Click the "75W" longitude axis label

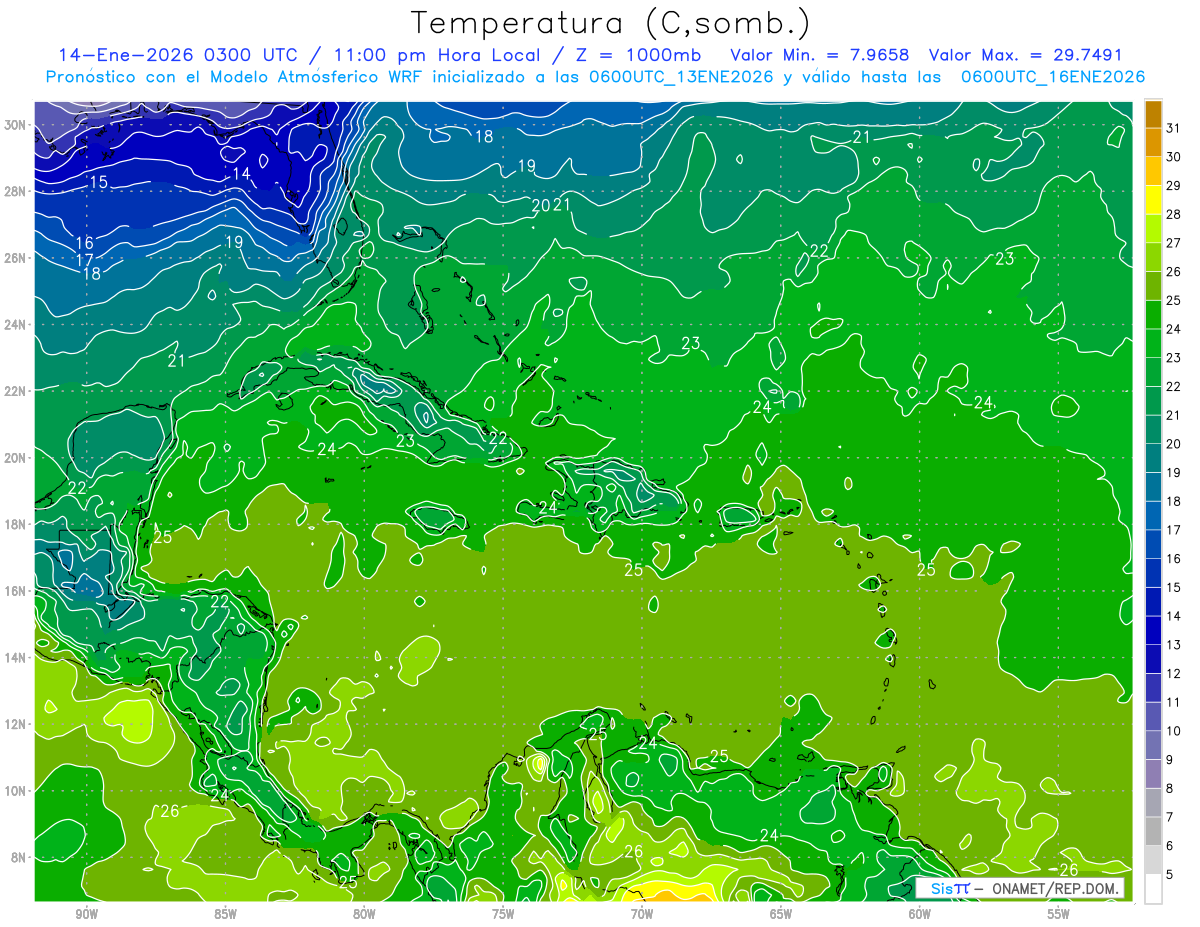pos(503,914)
